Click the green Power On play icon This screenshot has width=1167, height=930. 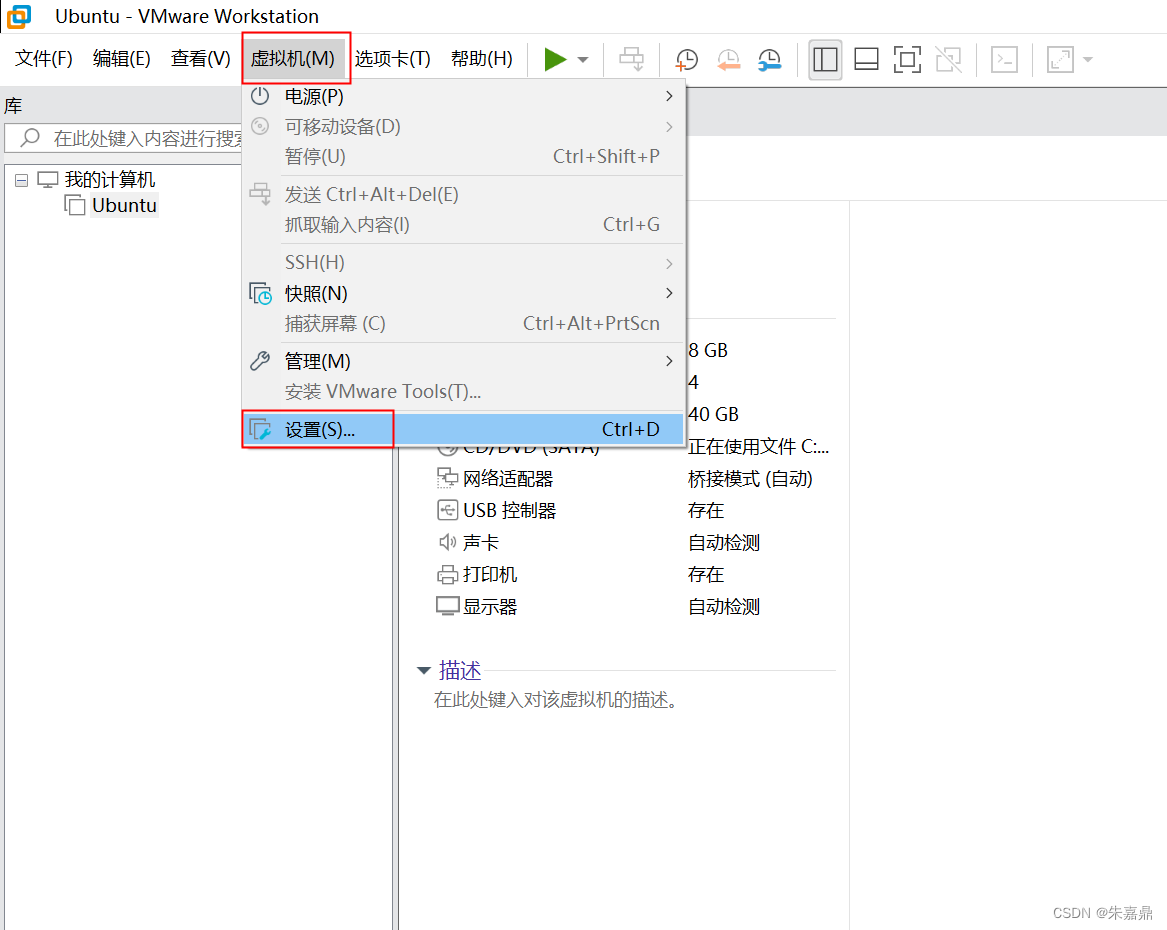tap(554, 59)
